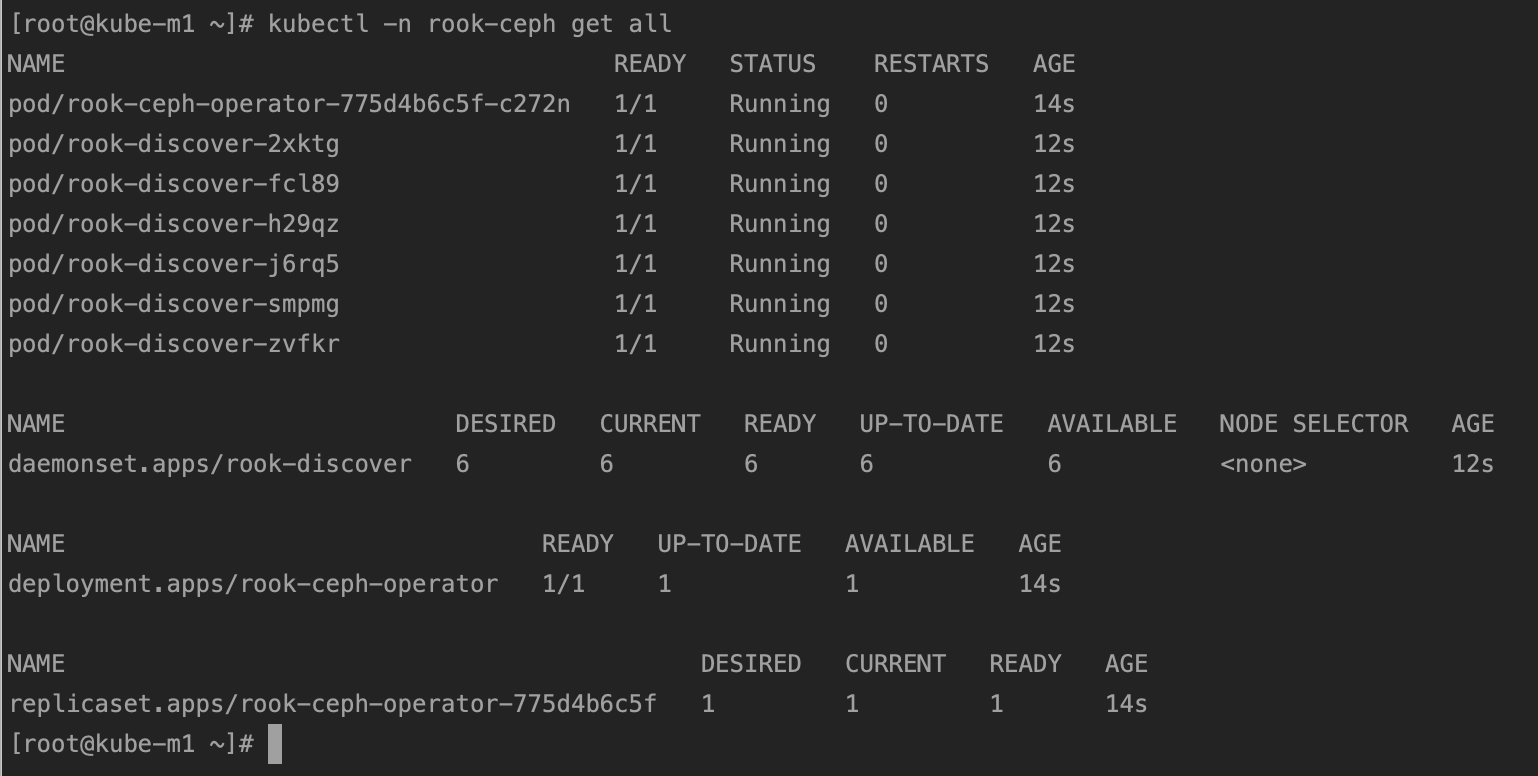Click the terminal cursor at the last prompt
Screen dimensions: 1538x776
coord(275,745)
